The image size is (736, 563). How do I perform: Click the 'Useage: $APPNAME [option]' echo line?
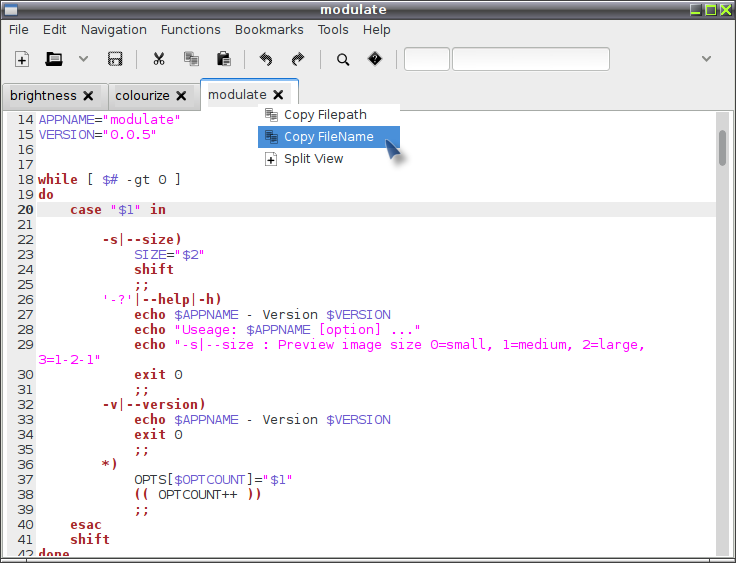[277, 330]
